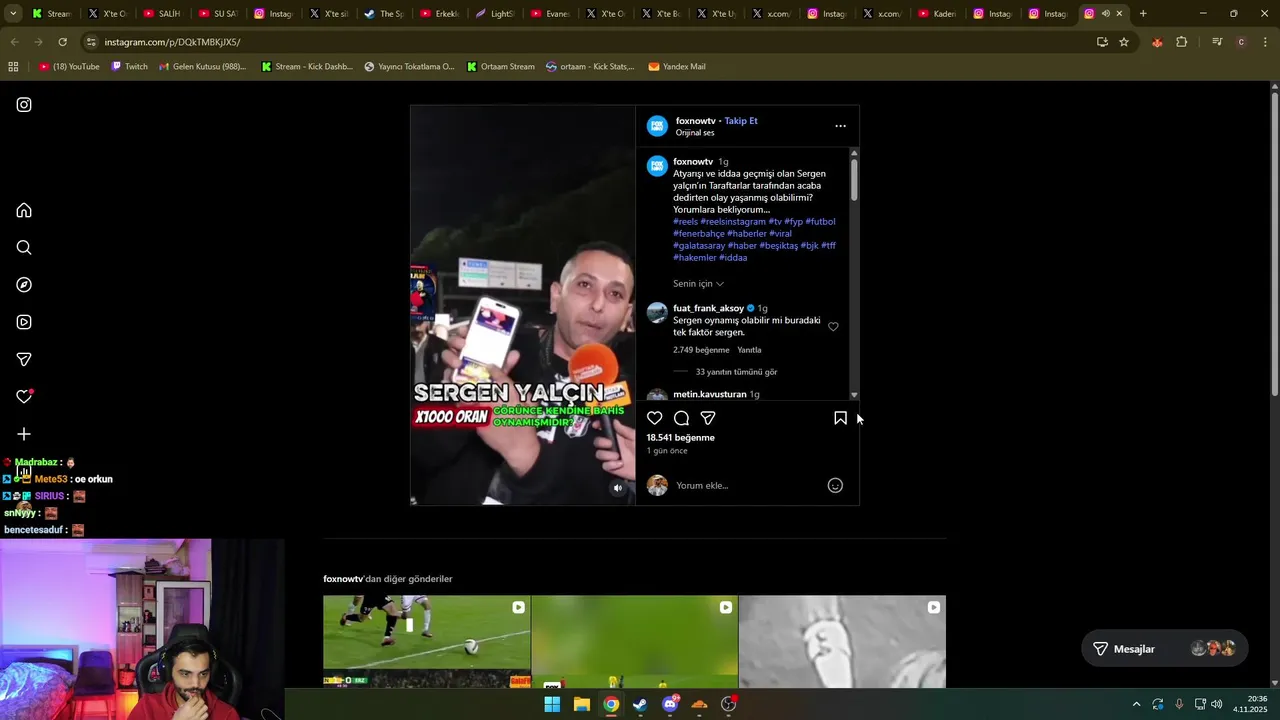This screenshot has width=1280, height=720.
Task: Click the comment bubble icon under post
Action: [x=681, y=418]
